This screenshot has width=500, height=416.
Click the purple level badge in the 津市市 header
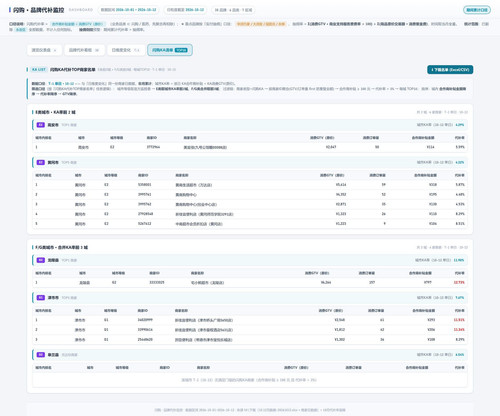pos(41,298)
